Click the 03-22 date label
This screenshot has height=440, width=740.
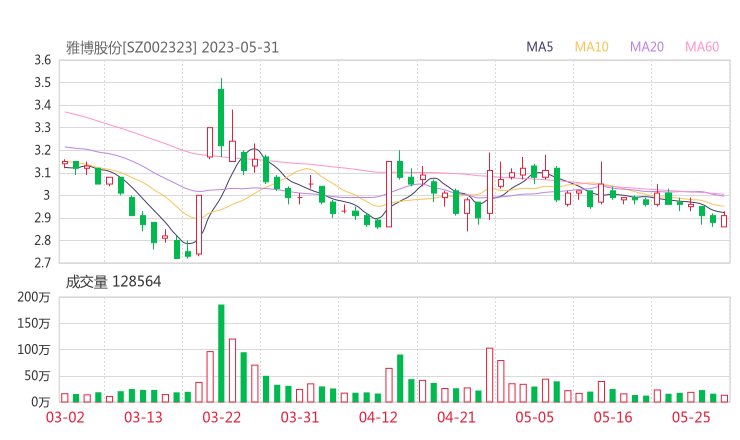pyautogui.click(x=222, y=417)
